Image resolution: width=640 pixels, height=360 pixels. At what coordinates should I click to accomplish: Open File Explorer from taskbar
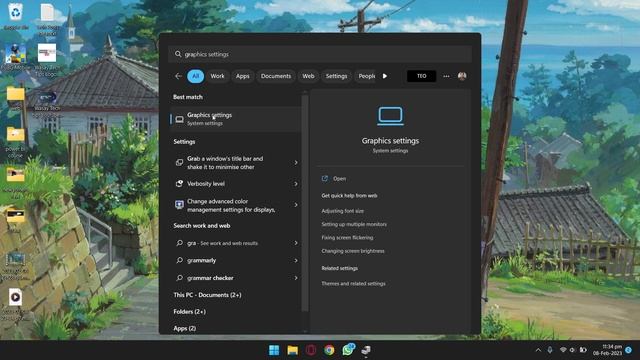pos(292,350)
